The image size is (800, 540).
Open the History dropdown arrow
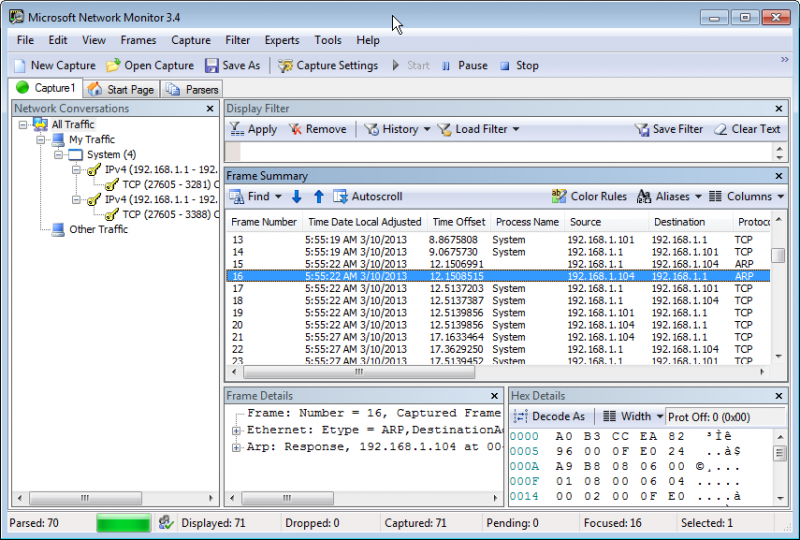427,130
